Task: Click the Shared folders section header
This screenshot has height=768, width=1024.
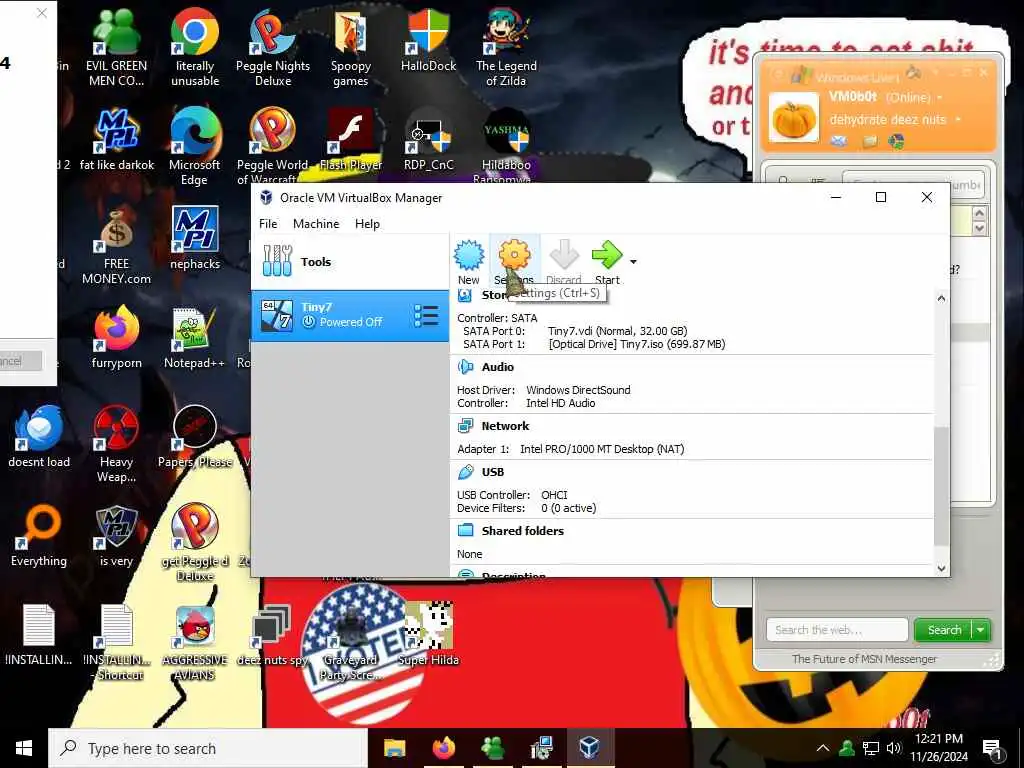Action: (522, 530)
